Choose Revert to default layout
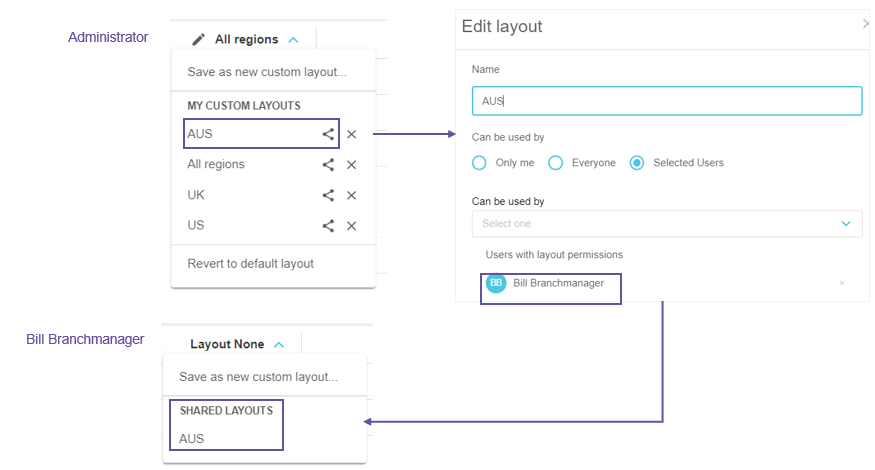 click(251, 264)
